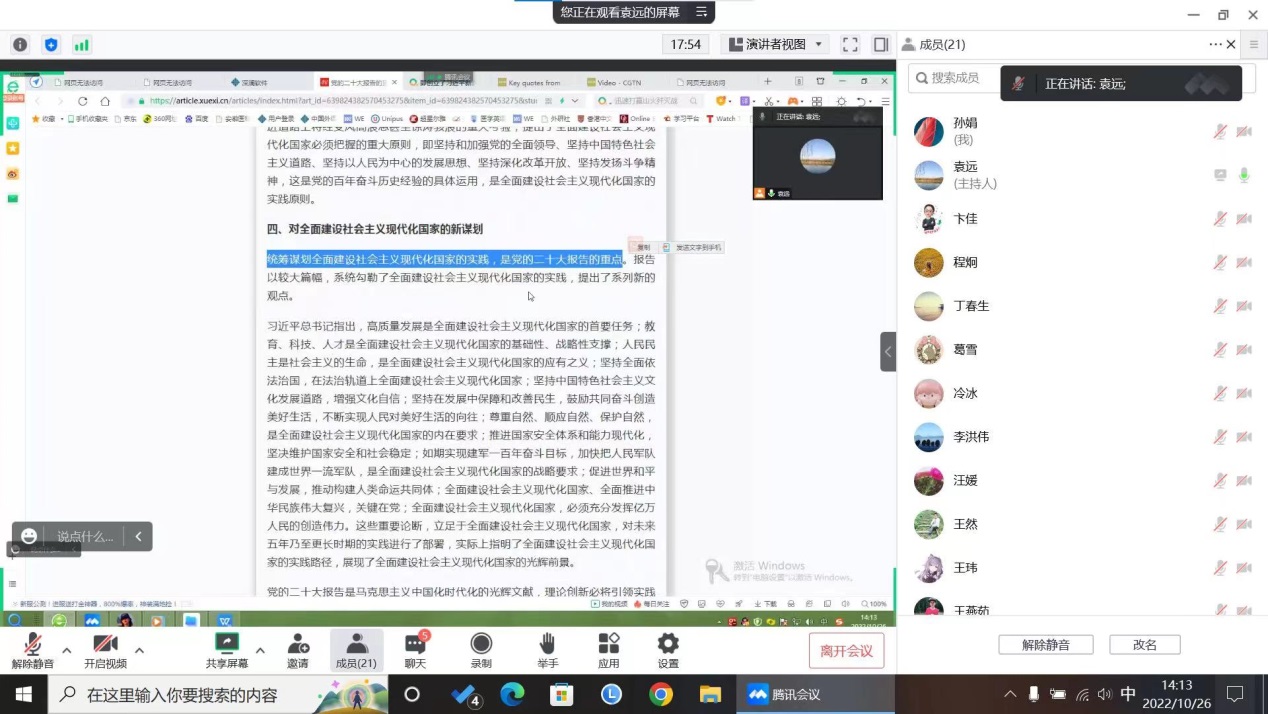The image size is (1268, 714).
Task: Click the blue security shield icon
Action: tap(51, 45)
